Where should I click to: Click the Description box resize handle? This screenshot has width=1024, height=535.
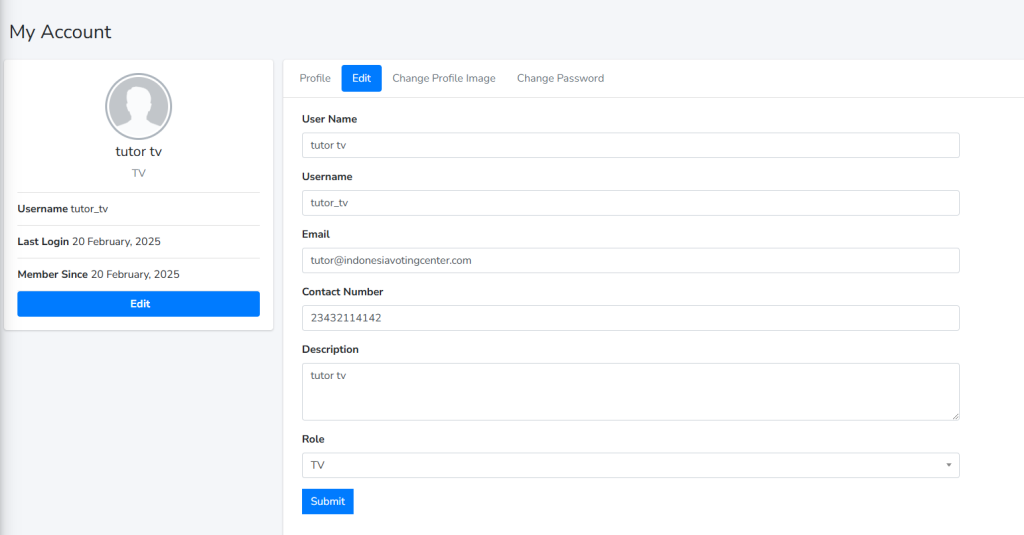[x=955, y=416]
